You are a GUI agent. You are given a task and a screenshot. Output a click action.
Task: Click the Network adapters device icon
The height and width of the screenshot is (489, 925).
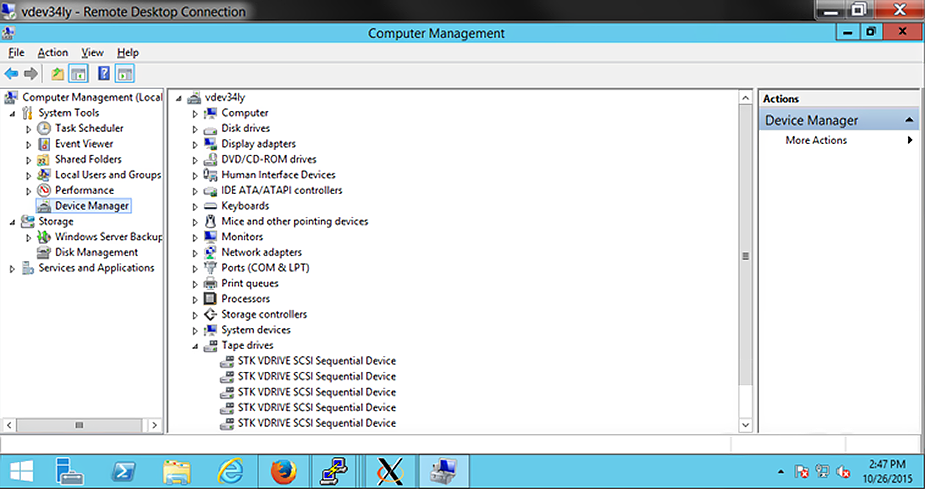(210, 252)
